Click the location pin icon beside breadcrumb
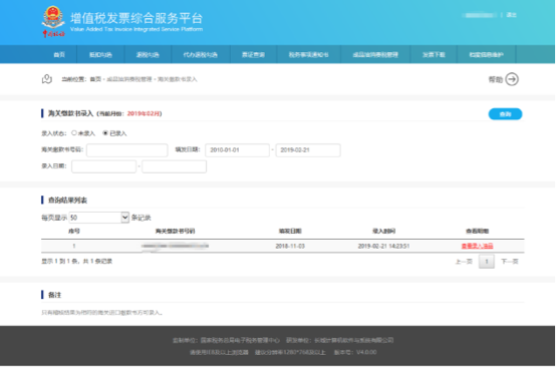 point(47,79)
